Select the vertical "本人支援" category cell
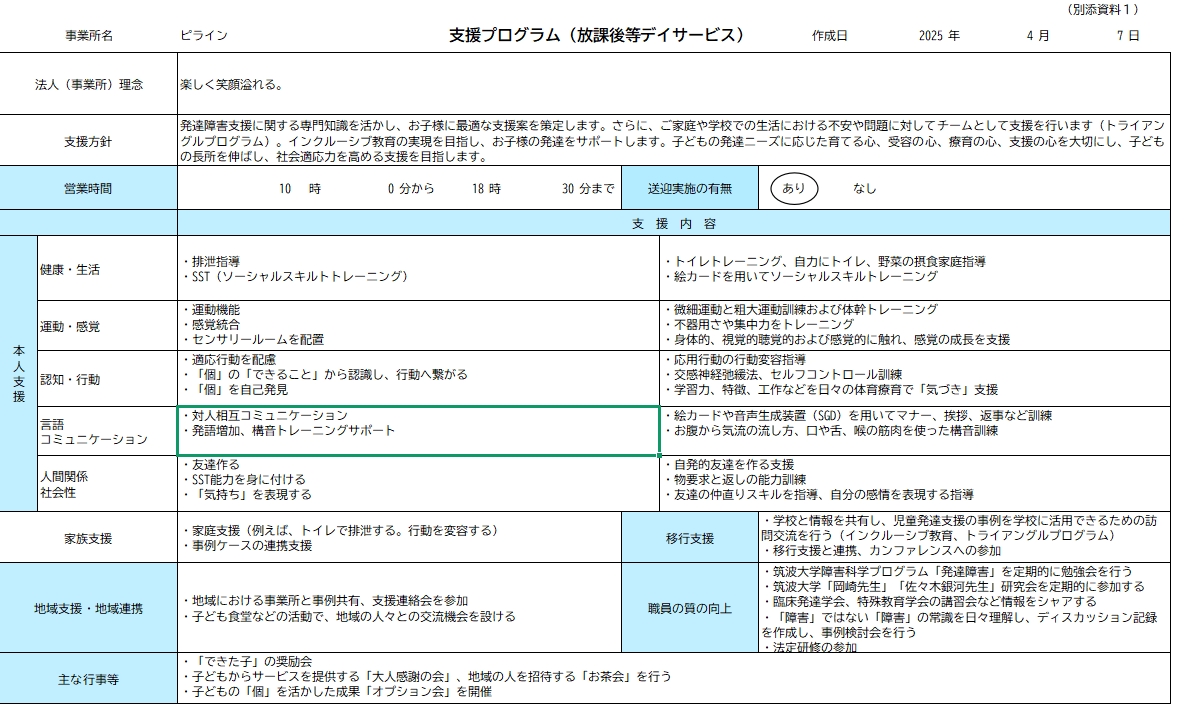This screenshot has width=1185, height=722. tap(18, 374)
